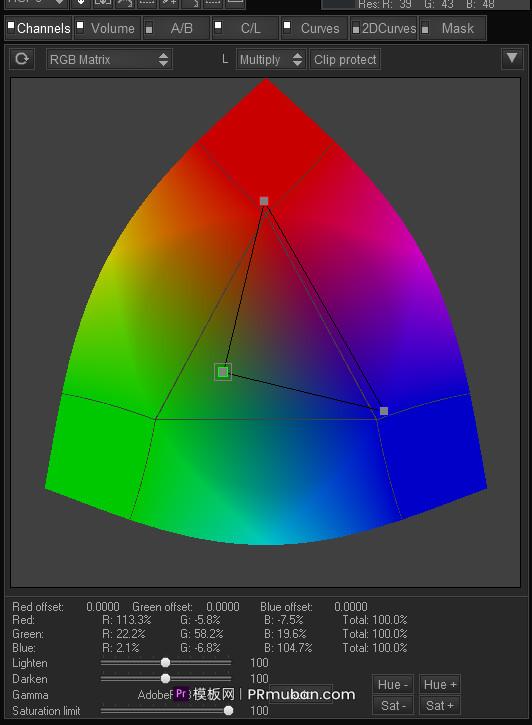This screenshot has width=532, height=725.
Task: Click the circular reset arrow icon
Action: tap(22, 59)
